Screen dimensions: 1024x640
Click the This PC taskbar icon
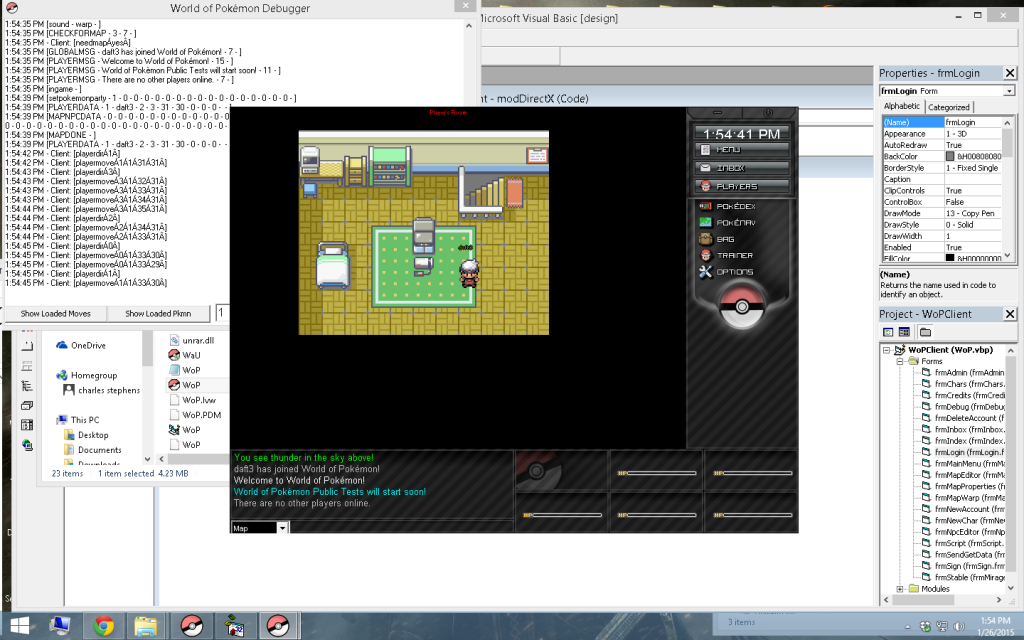[x=60, y=626]
